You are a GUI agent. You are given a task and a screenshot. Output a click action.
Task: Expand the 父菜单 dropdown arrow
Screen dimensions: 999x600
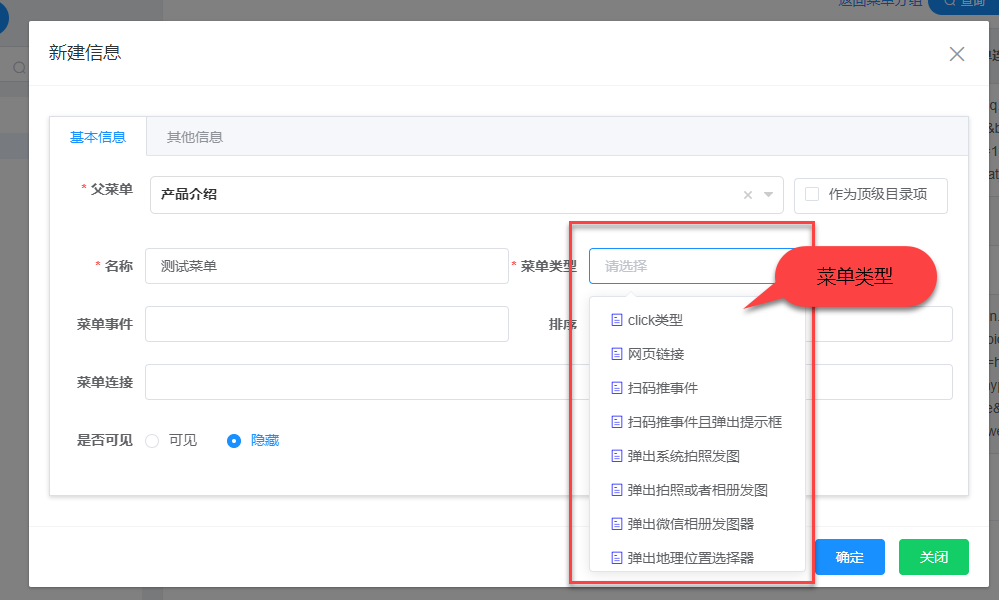[x=768, y=195]
